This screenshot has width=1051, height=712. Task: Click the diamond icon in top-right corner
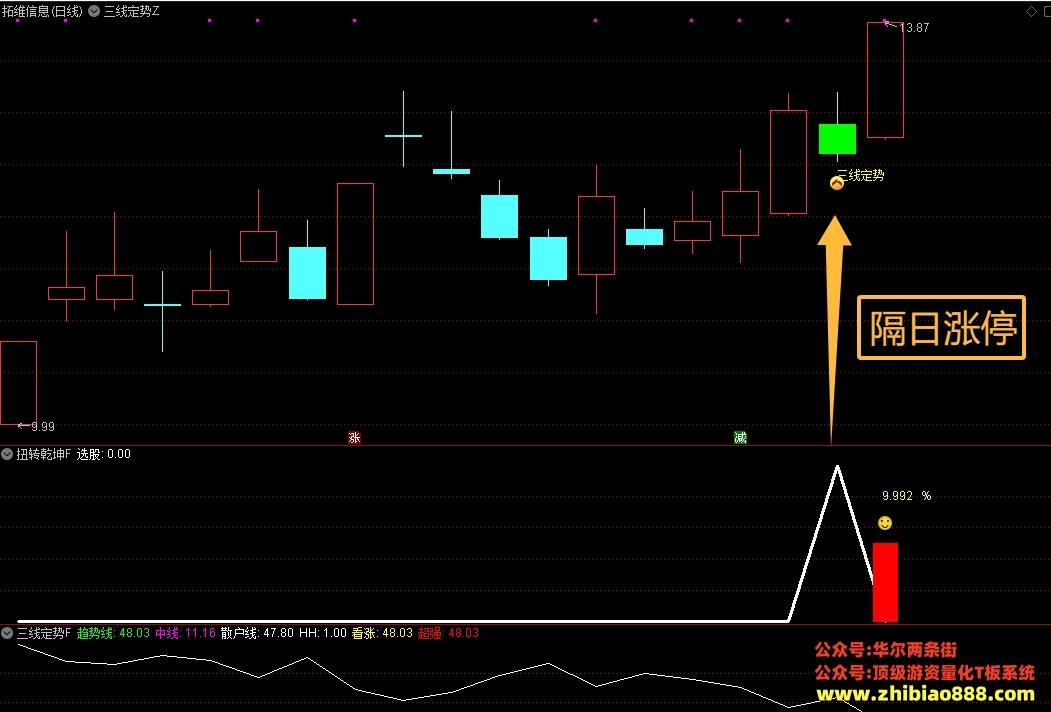(x=1031, y=11)
